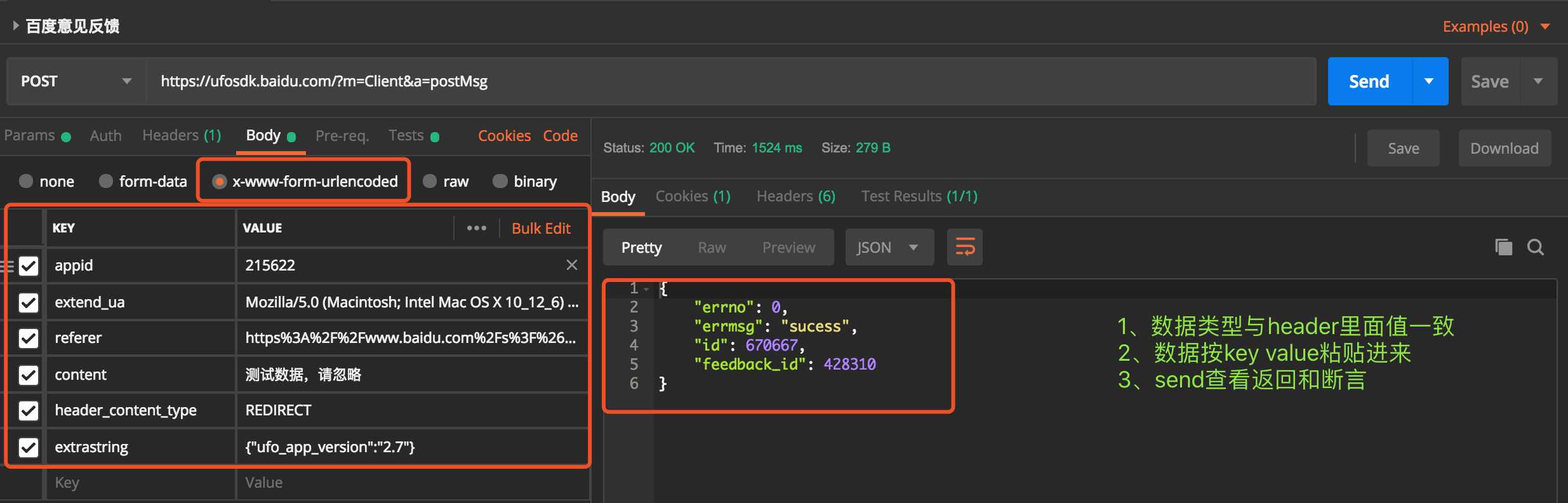Open the three-dots column options menu
Viewport: 1568px width, 503px height.
(x=477, y=228)
